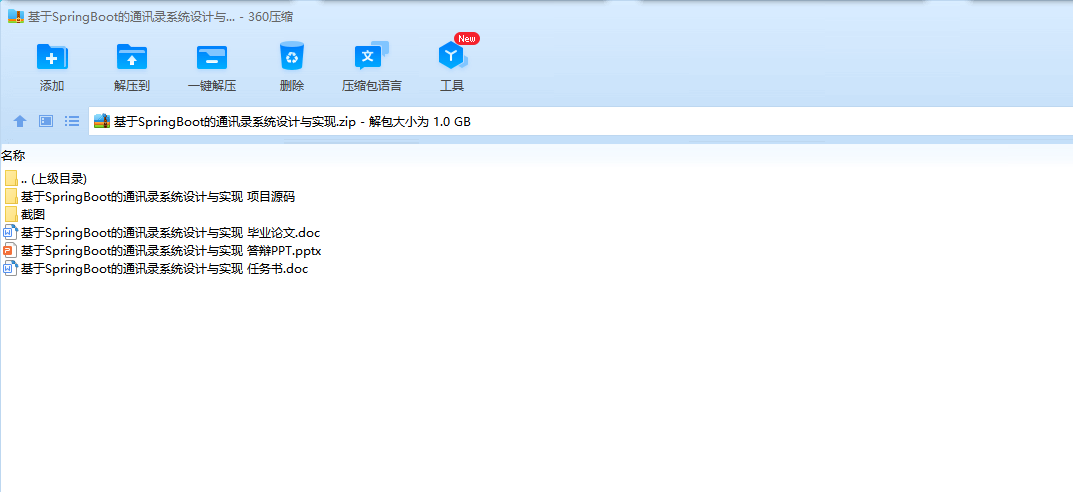Screen dimensions: 1073x492
Task: Click the '工具' toolbar label
Action: 452,86
